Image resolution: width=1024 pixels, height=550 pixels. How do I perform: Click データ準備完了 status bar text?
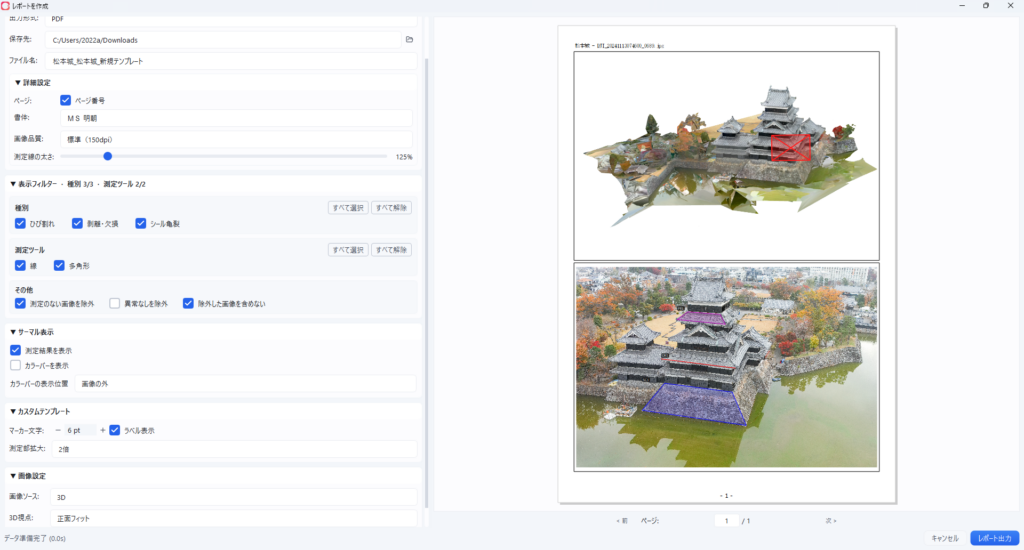point(35,539)
